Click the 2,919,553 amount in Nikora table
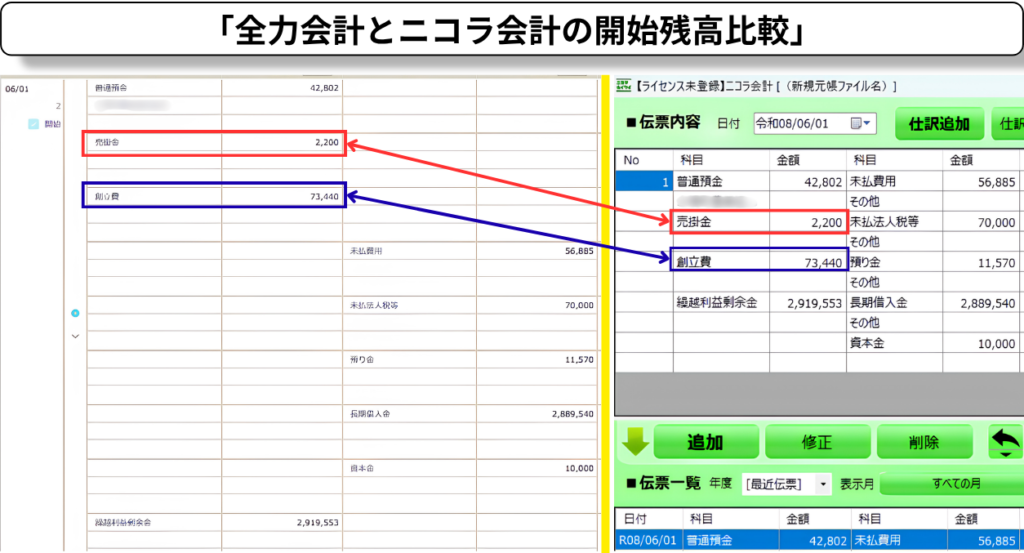The image size is (1024, 553). coord(814,304)
